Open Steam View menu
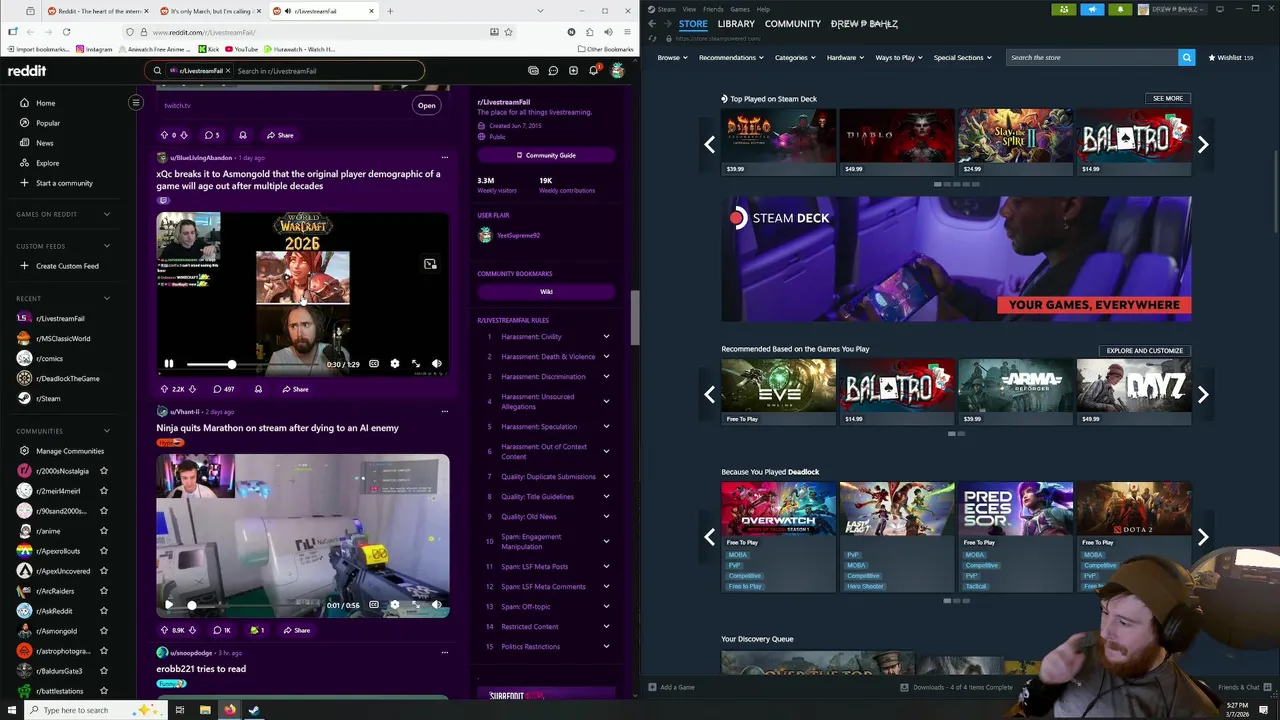 point(689,9)
